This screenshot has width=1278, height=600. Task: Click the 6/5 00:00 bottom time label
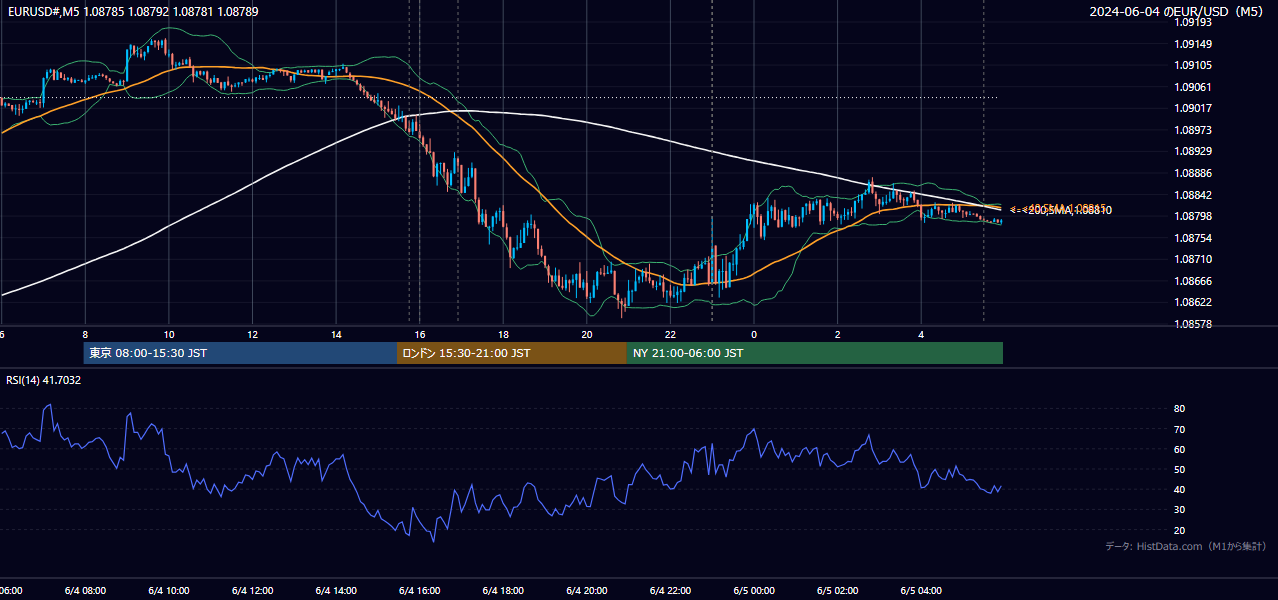pos(754,590)
